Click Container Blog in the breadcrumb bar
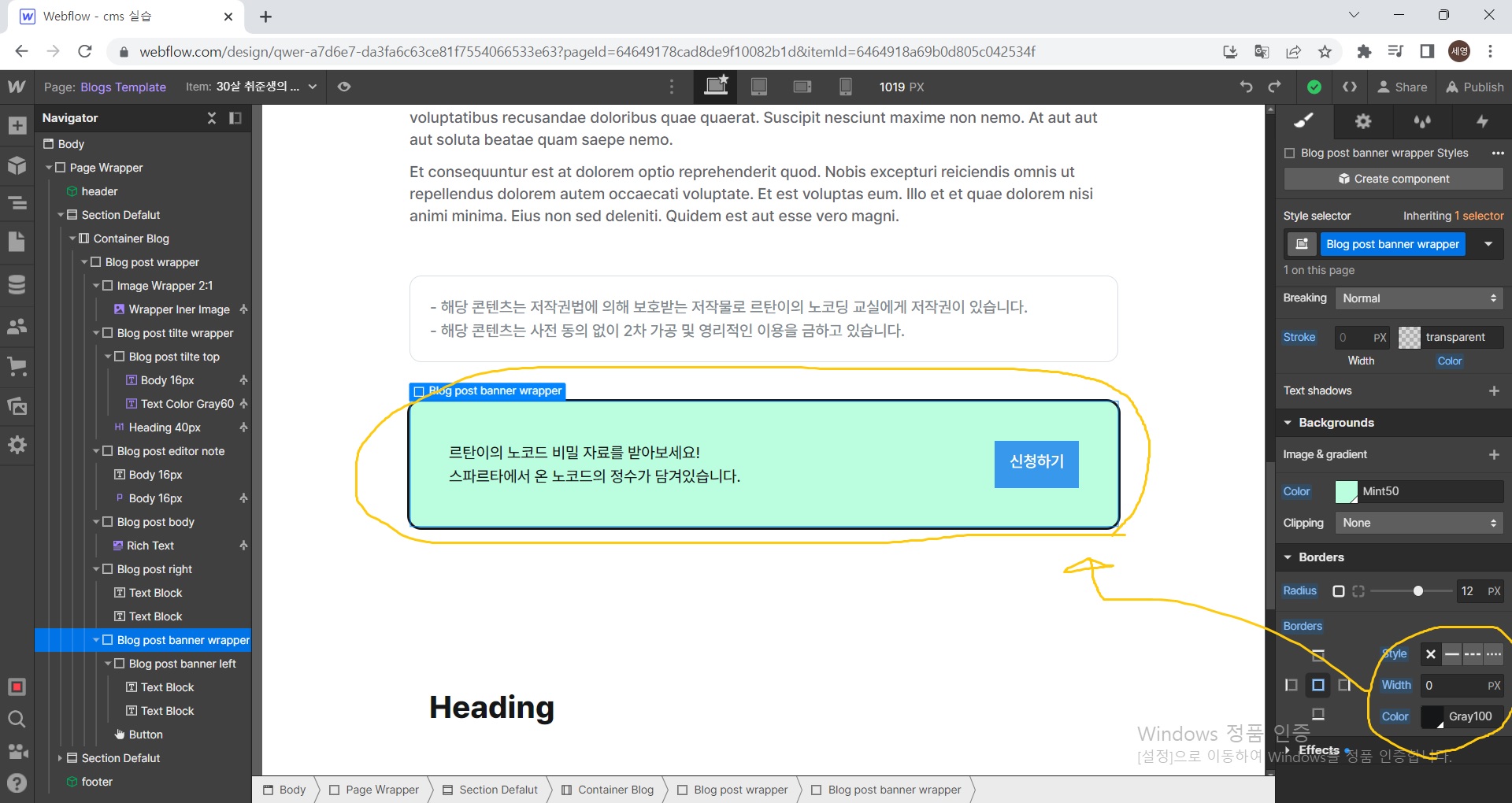 pos(607,790)
